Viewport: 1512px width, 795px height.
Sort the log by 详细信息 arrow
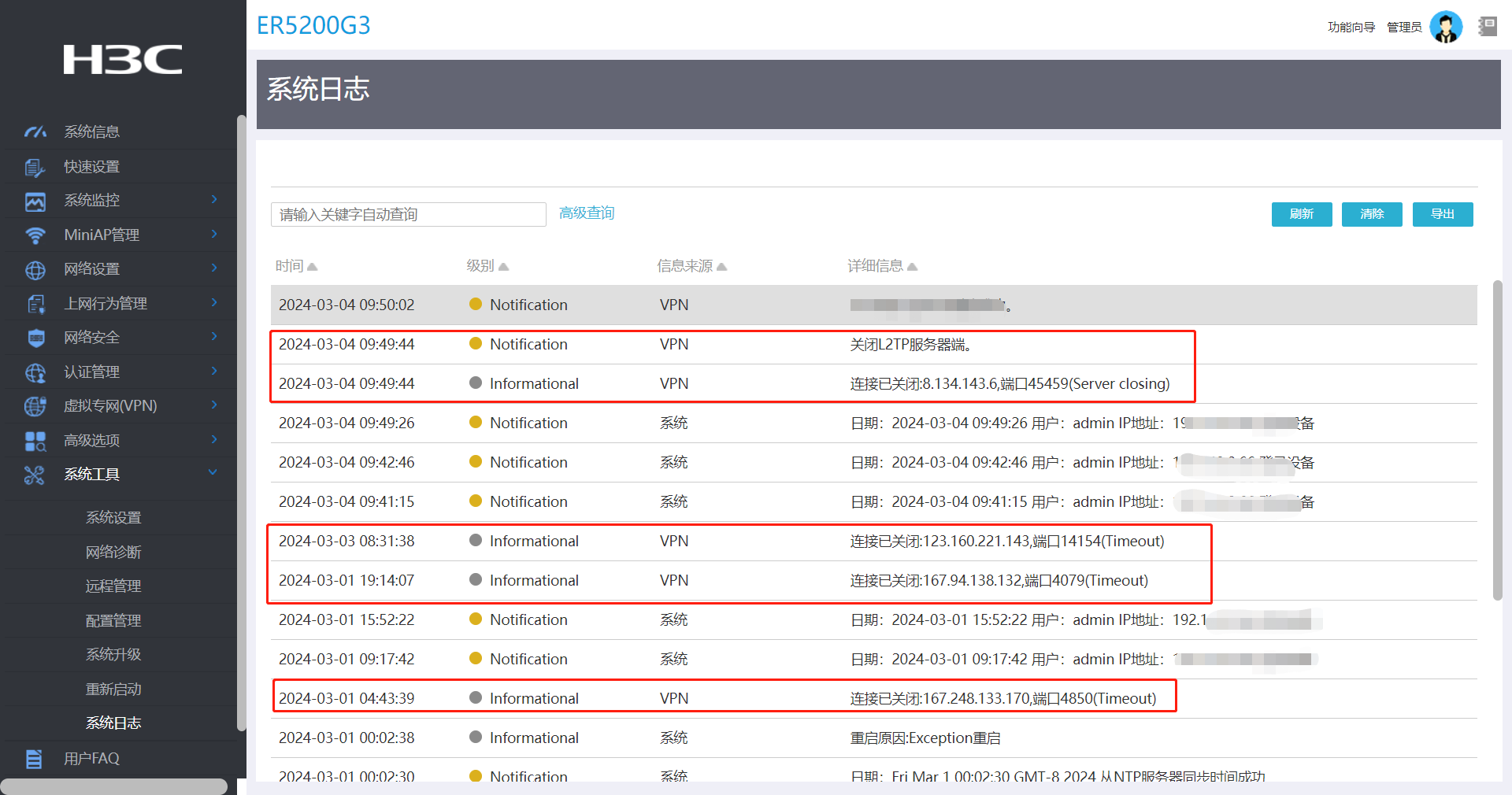[x=912, y=267]
